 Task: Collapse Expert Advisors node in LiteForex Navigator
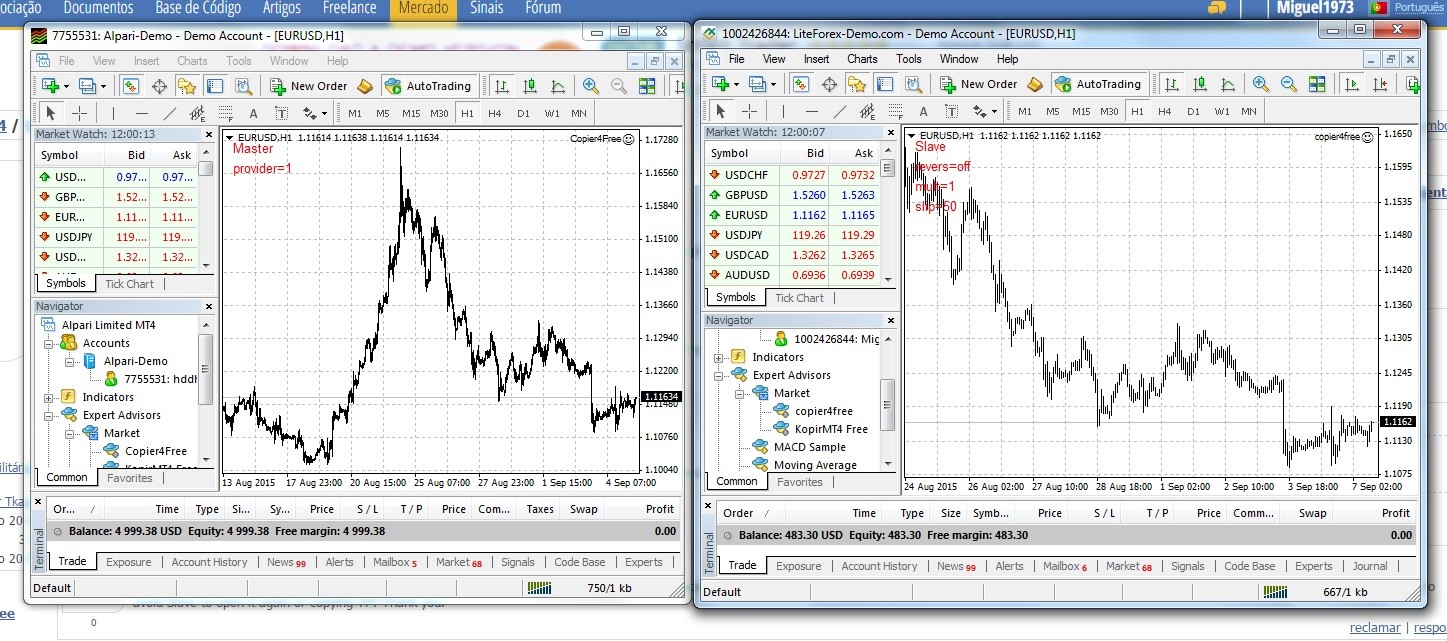click(718, 375)
